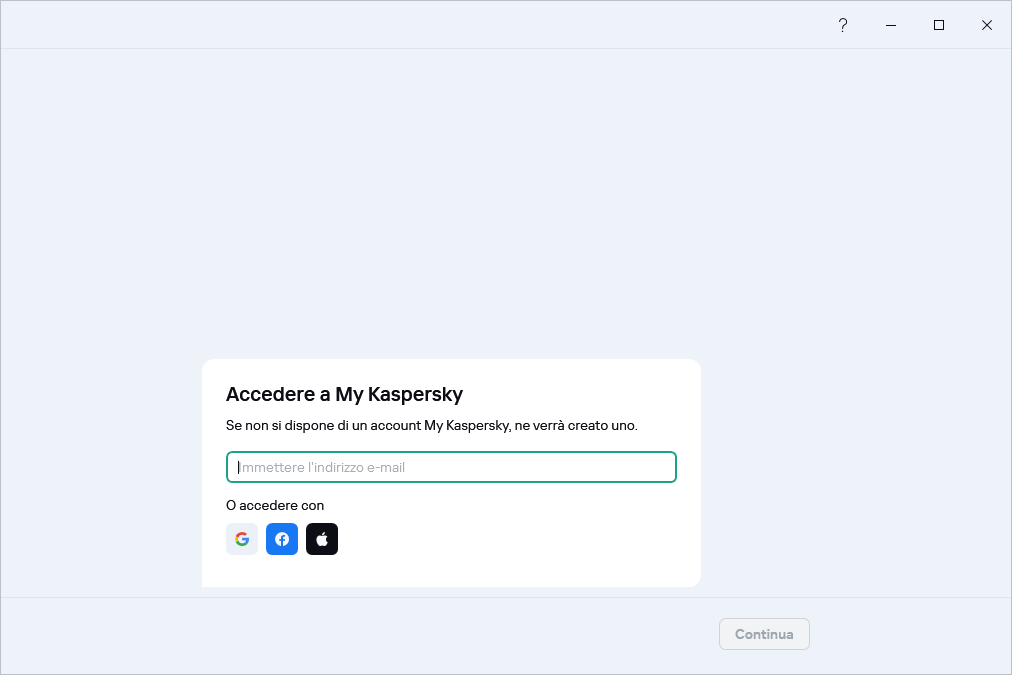Viewport: 1012px width, 675px height.
Task: Open help via question mark icon
Action: [842, 25]
